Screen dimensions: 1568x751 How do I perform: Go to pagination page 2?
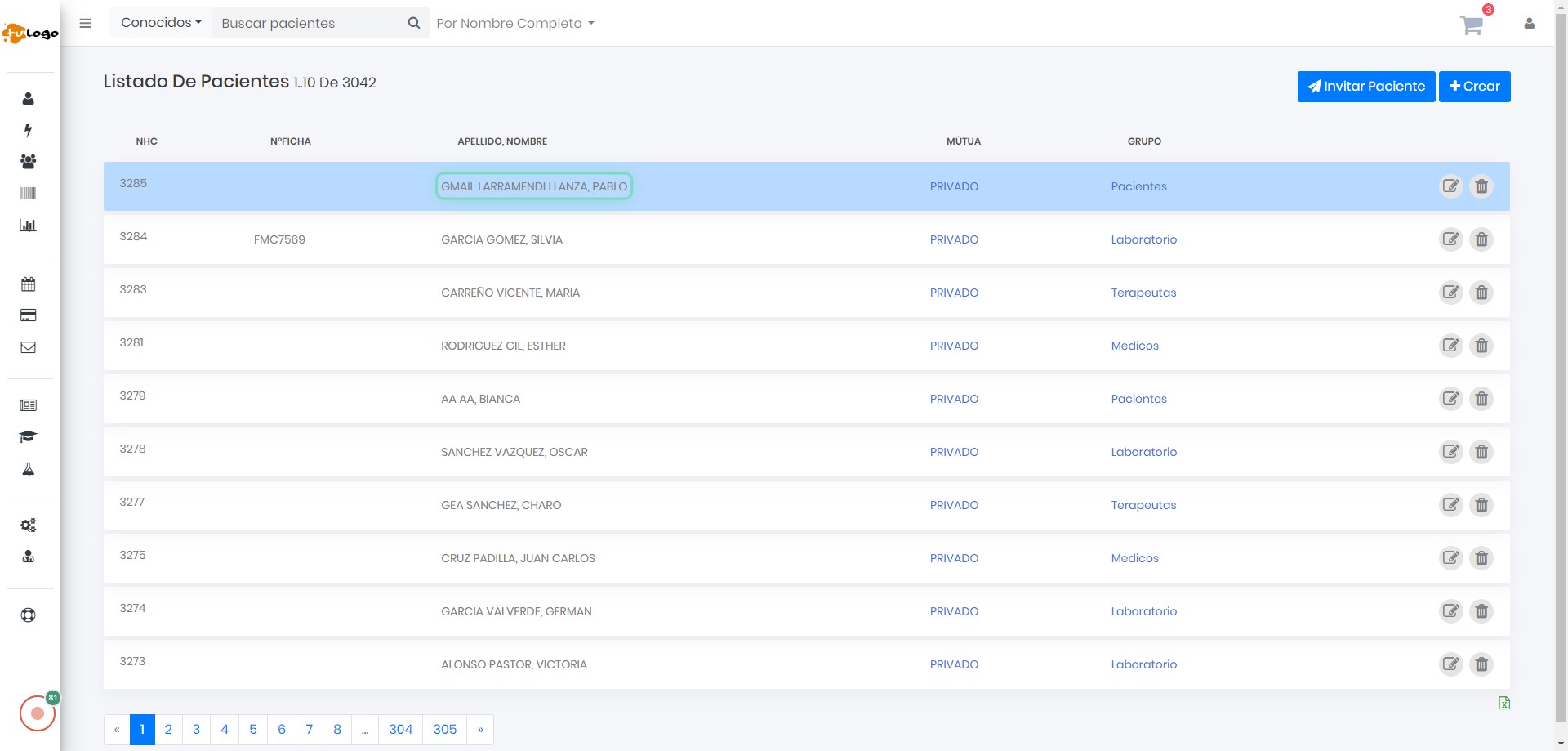(x=168, y=730)
